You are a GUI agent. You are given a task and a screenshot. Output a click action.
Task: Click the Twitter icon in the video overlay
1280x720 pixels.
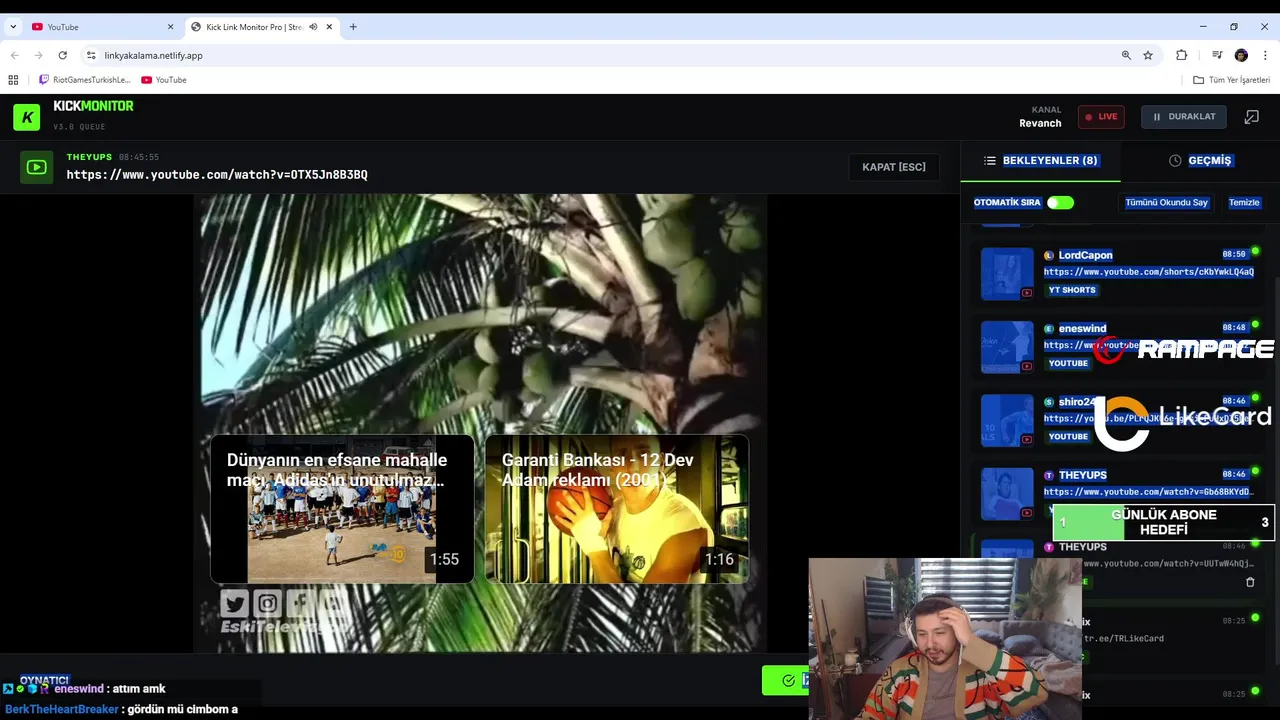(235, 603)
